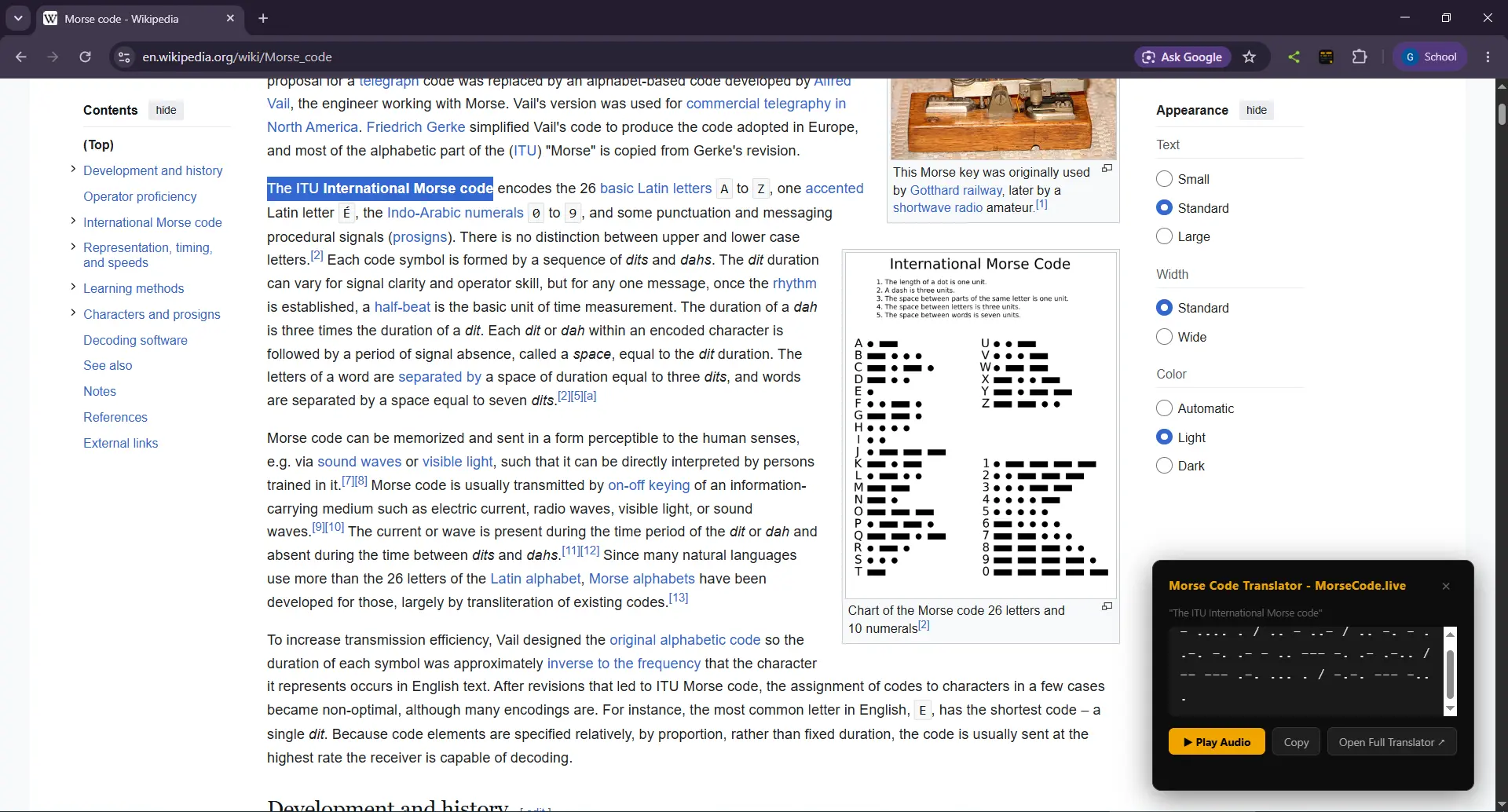
Task: Expand International Morse code section
Action: tap(73, 221)
